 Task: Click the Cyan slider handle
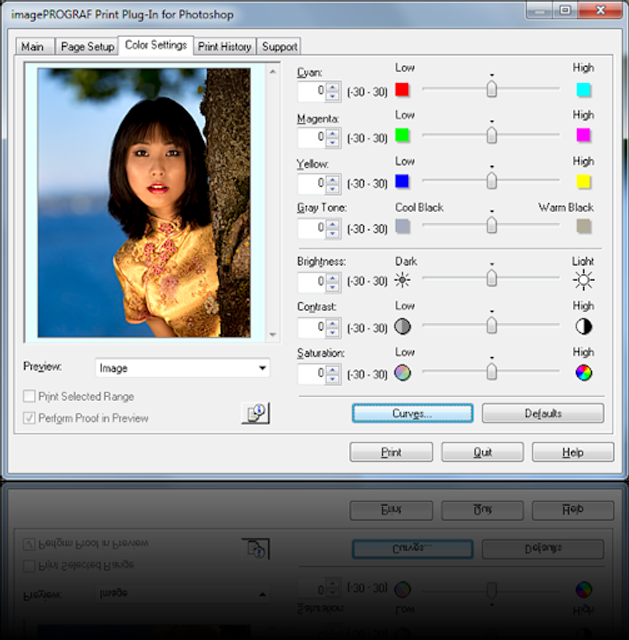(491, 89)
